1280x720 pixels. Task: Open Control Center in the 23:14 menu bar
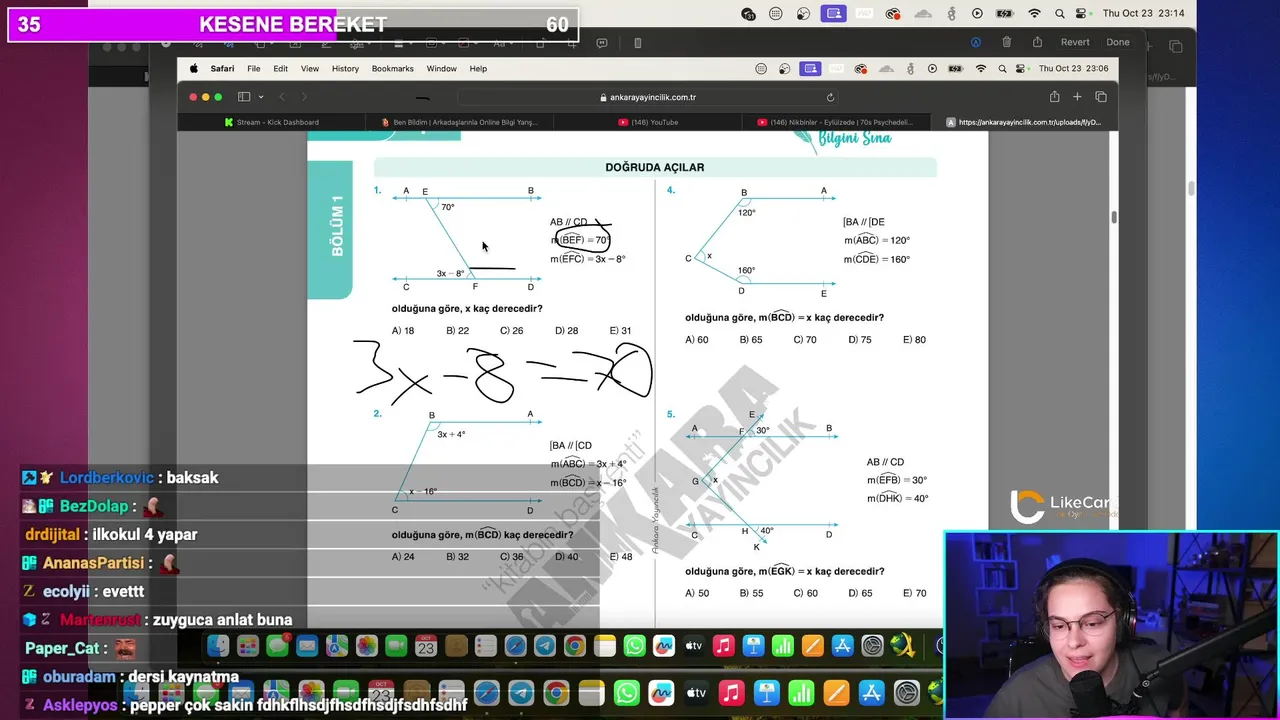click(x=1081, y=13)
